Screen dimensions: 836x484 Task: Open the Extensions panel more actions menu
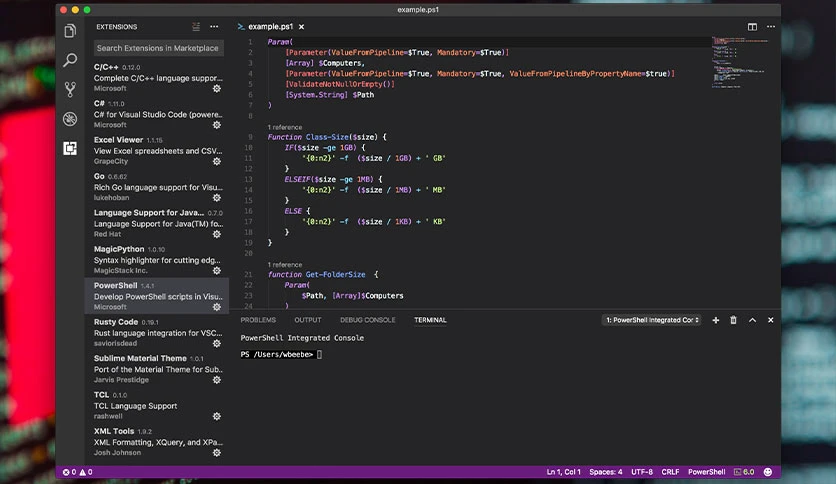click(x=214, y=27)
